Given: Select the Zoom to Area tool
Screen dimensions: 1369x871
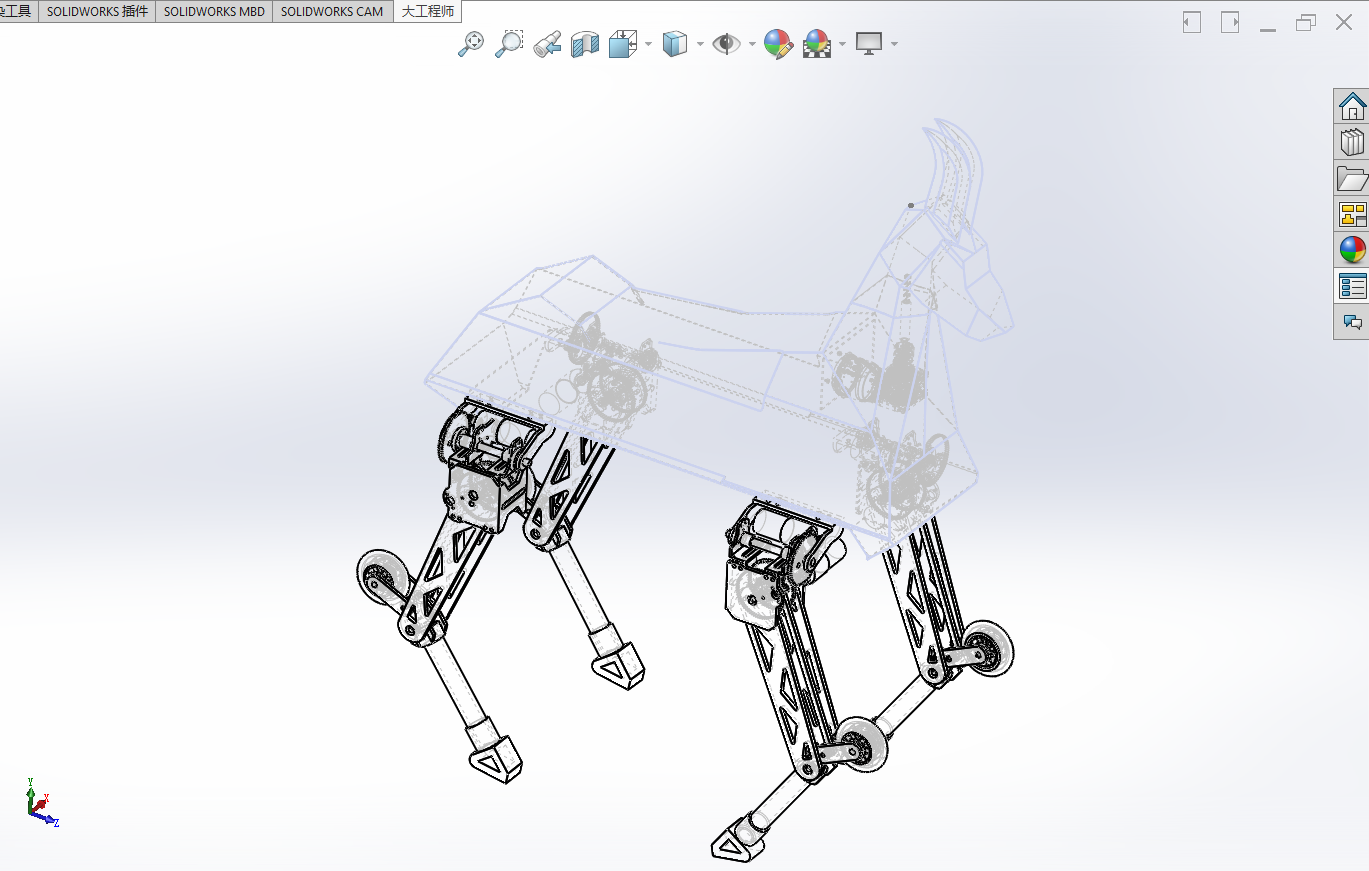Looking at the screenshot, I should coord(509,43).
